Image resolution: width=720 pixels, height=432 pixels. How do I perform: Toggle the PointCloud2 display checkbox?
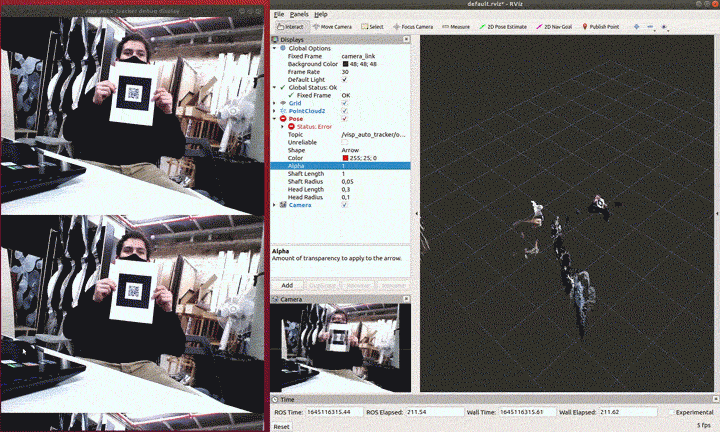click(345, 110)
